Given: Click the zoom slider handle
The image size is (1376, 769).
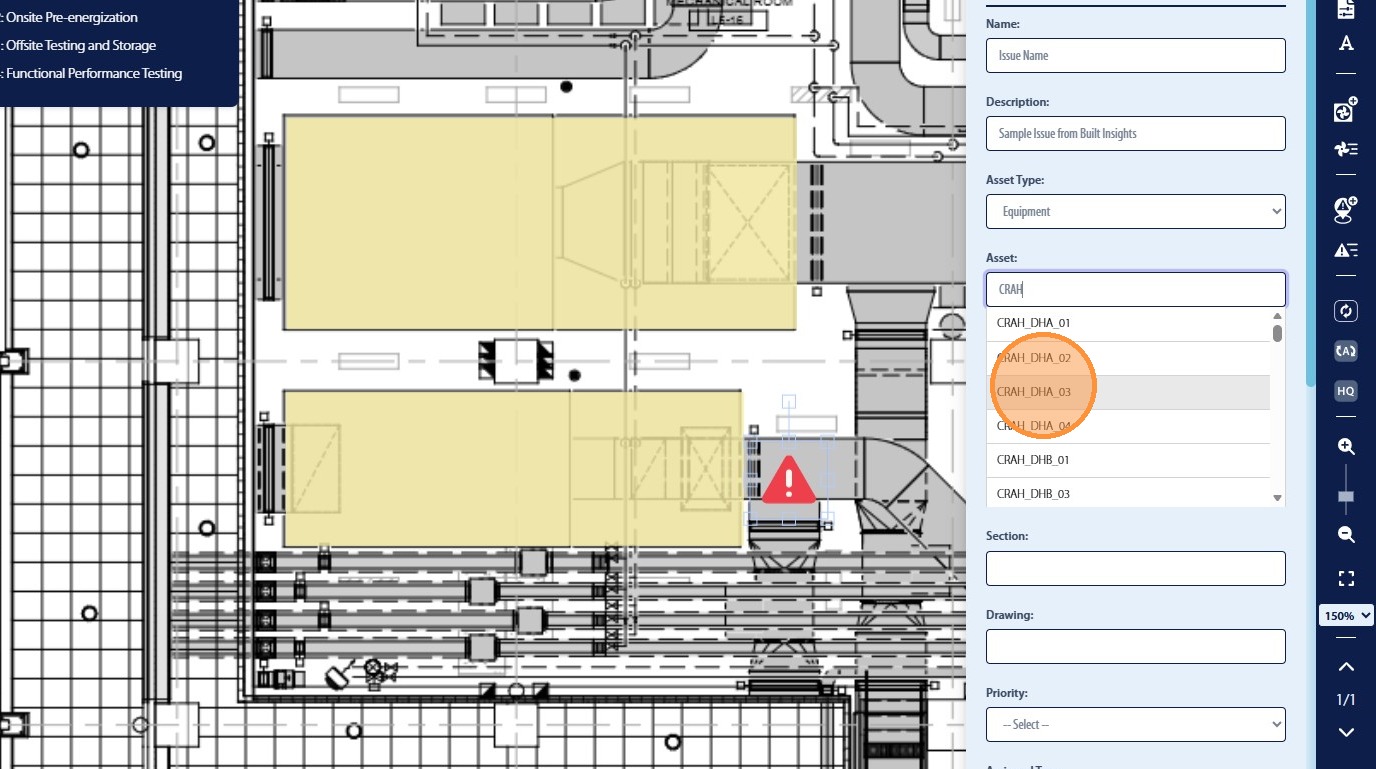Looking at the screenshot, I should [x=1346, y=497].
